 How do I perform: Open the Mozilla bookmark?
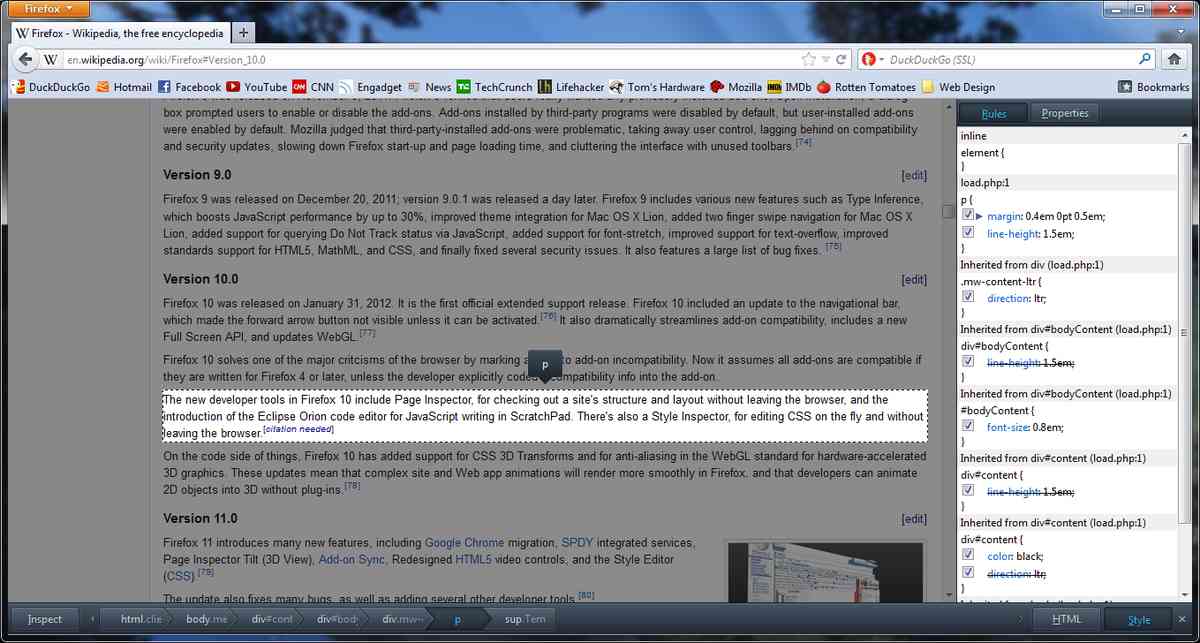(736, 87)
